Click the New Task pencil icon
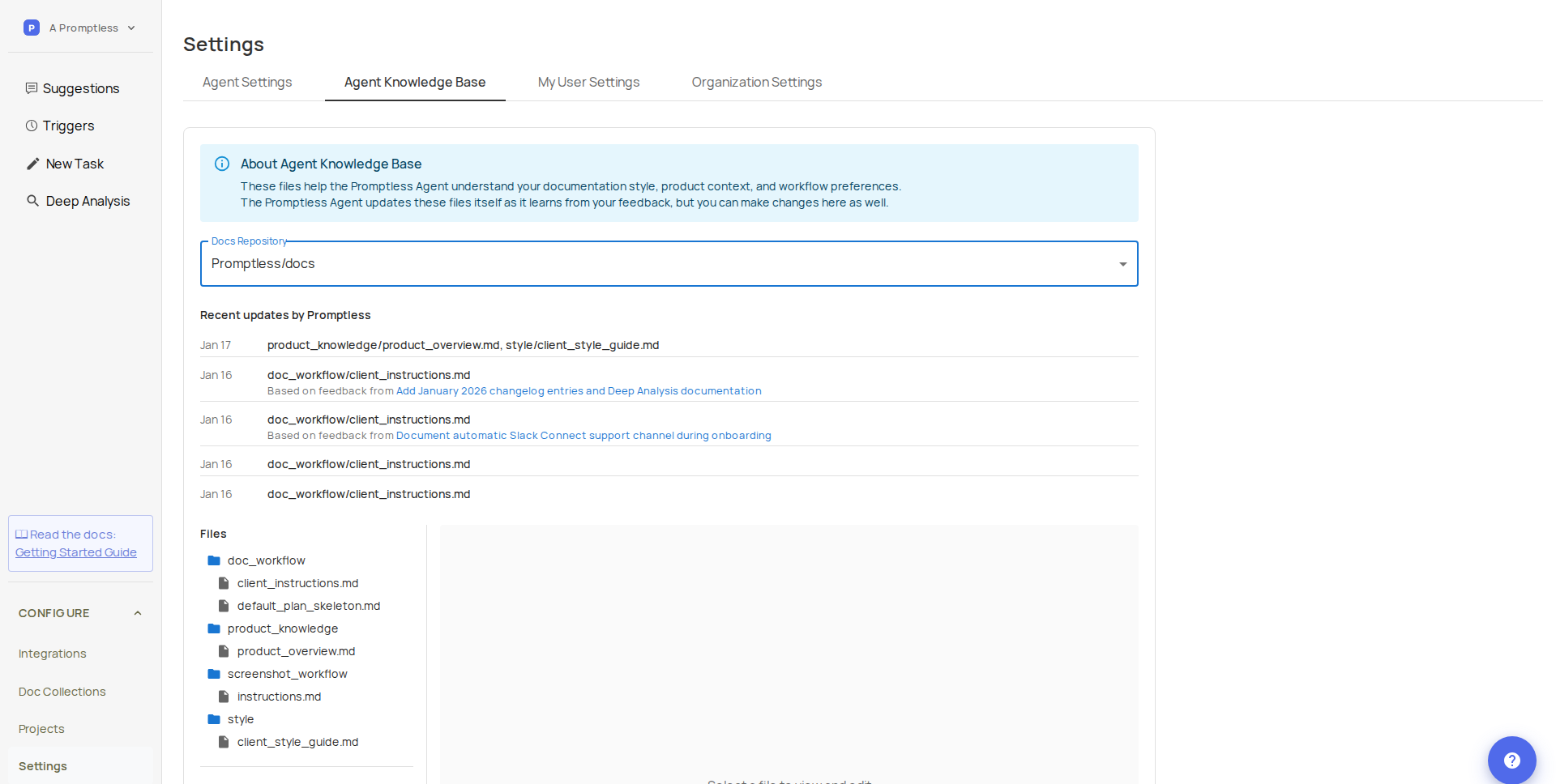The height and width of the screenshot is (784, 1556). [32, 163]
